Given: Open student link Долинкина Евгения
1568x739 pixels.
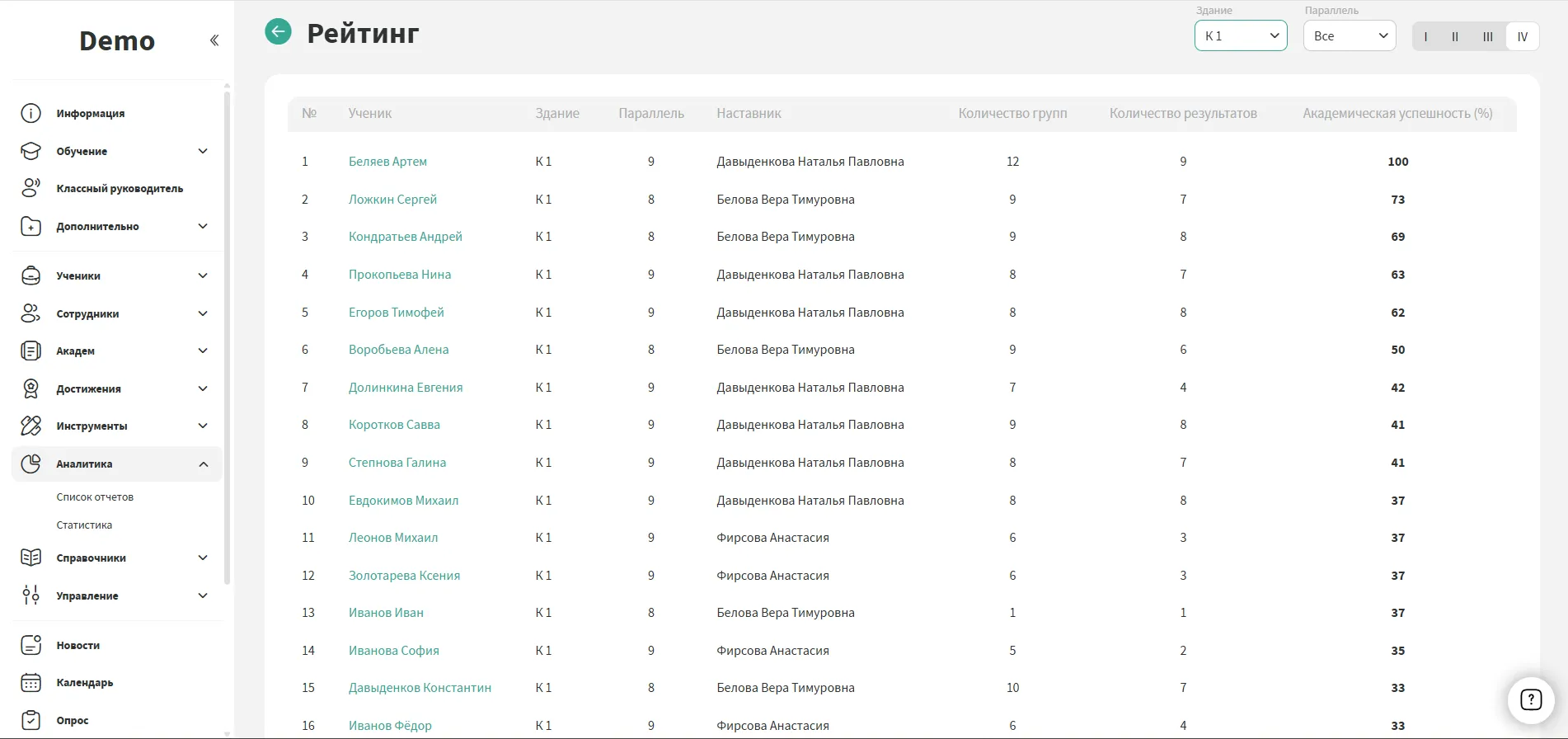Looking at the screenshot, I should (x=405, y=388).
